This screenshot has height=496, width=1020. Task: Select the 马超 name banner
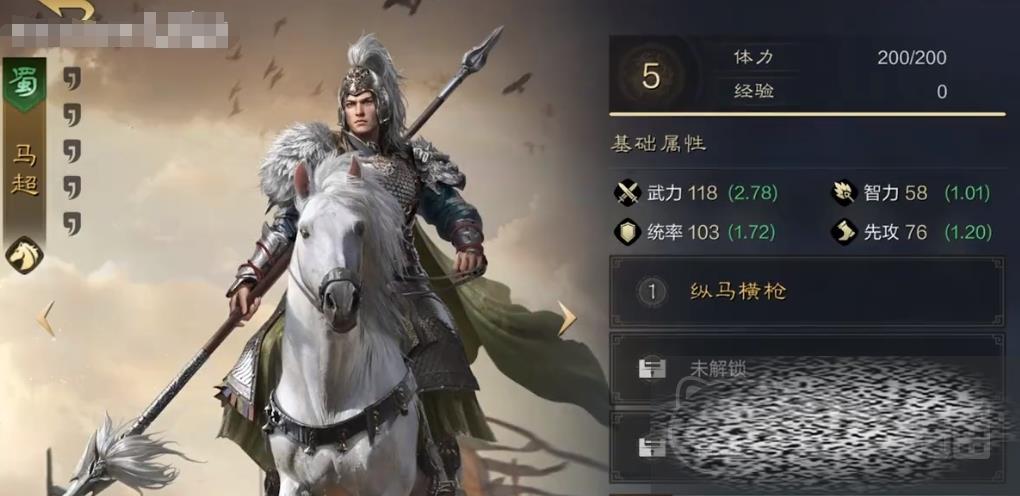pos(25,171)
